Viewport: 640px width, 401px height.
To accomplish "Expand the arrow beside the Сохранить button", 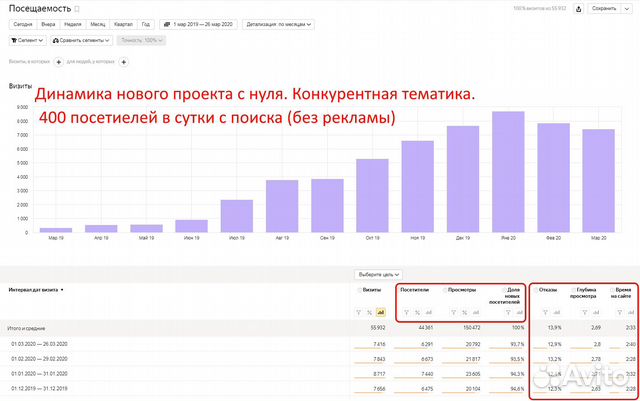I will click(627, 9).
